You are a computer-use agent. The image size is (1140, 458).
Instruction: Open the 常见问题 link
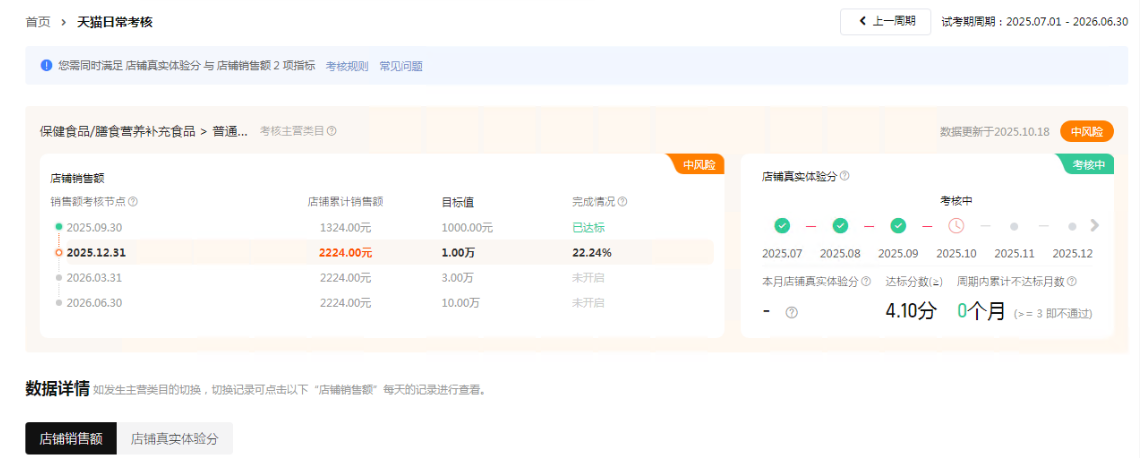click(401, 66)
